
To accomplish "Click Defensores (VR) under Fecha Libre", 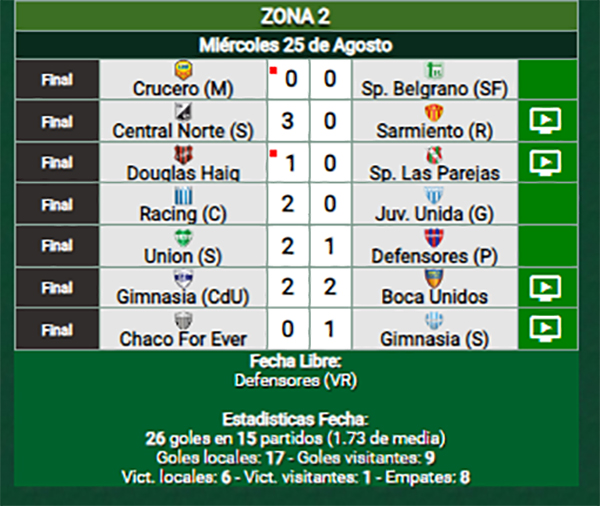I will click(296, 380).
